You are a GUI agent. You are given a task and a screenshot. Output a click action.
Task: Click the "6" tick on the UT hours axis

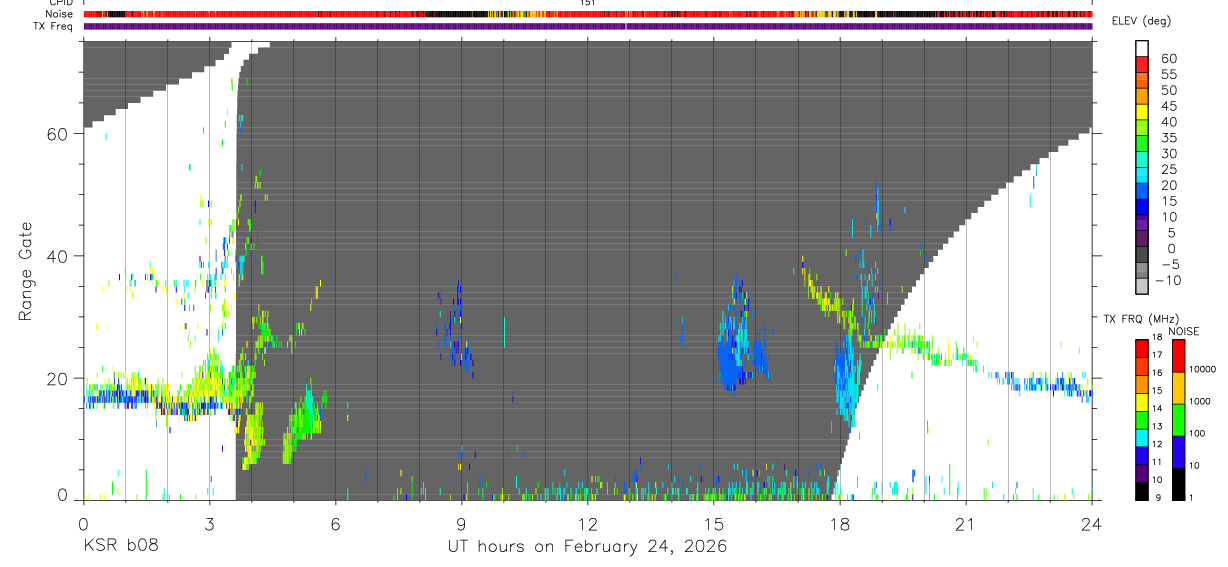(335, 523)
